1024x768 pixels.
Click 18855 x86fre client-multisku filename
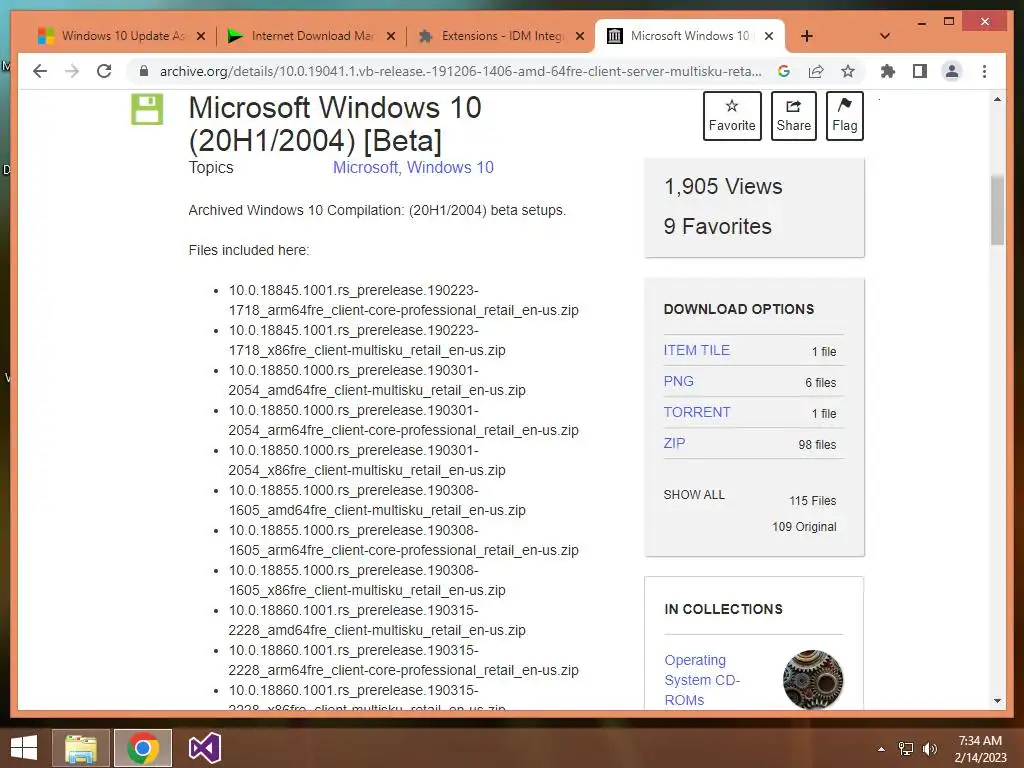[367, 580]
